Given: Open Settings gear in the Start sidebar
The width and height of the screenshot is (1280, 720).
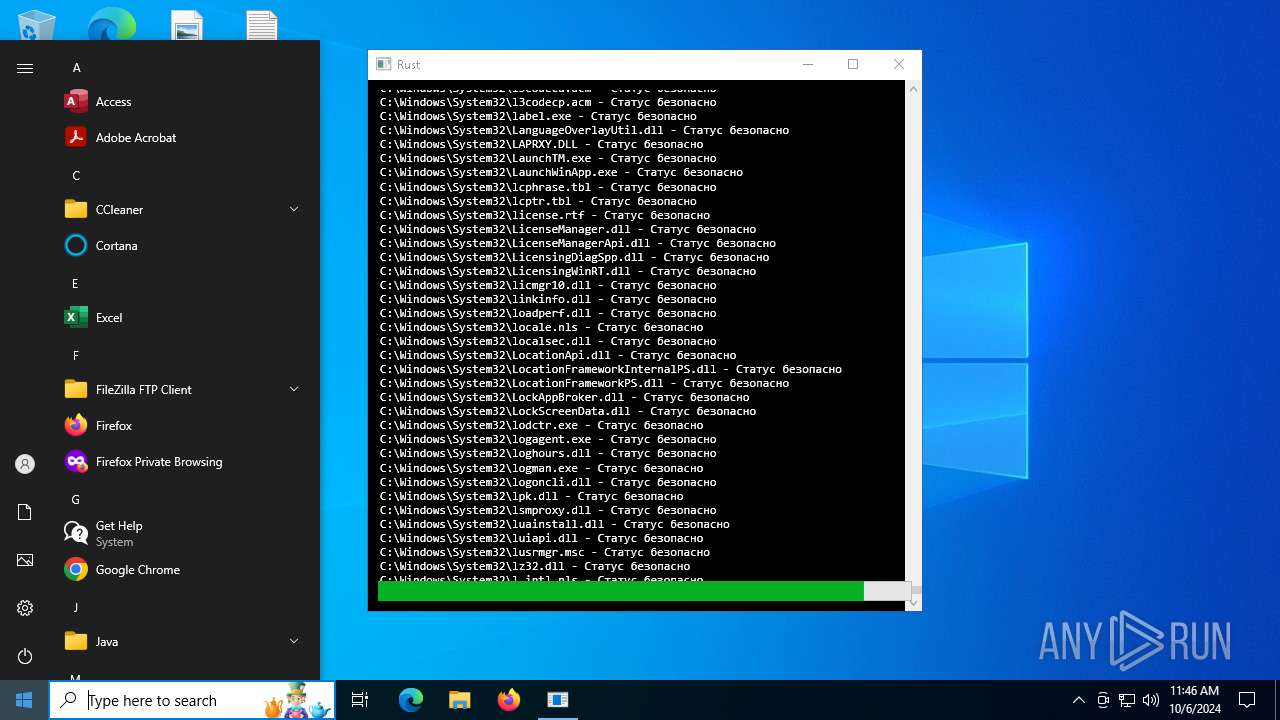Looking at the screenshot, I should click(25, 608).
